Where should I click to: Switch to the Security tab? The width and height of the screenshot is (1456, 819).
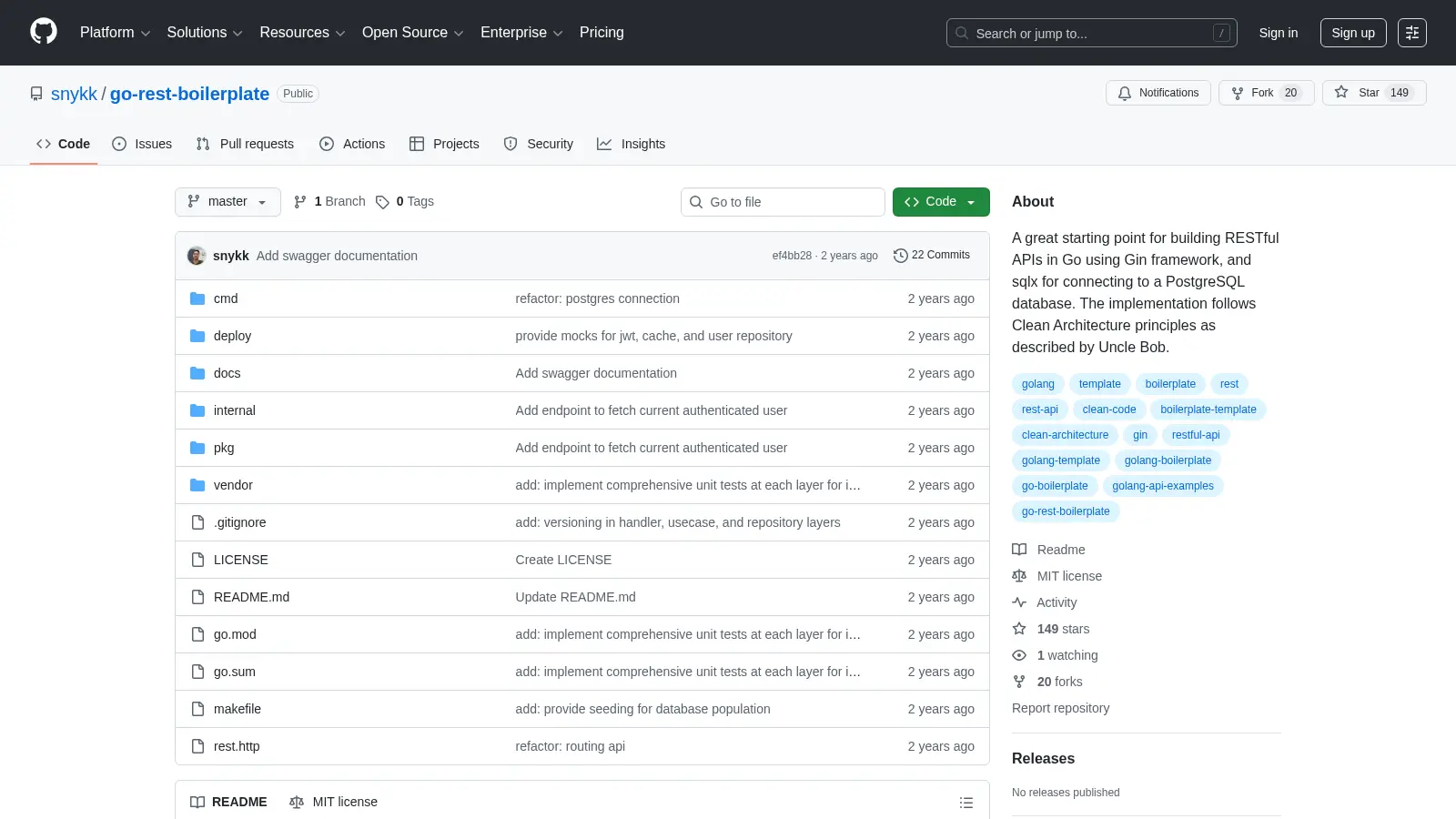click(x=539, y=144)
